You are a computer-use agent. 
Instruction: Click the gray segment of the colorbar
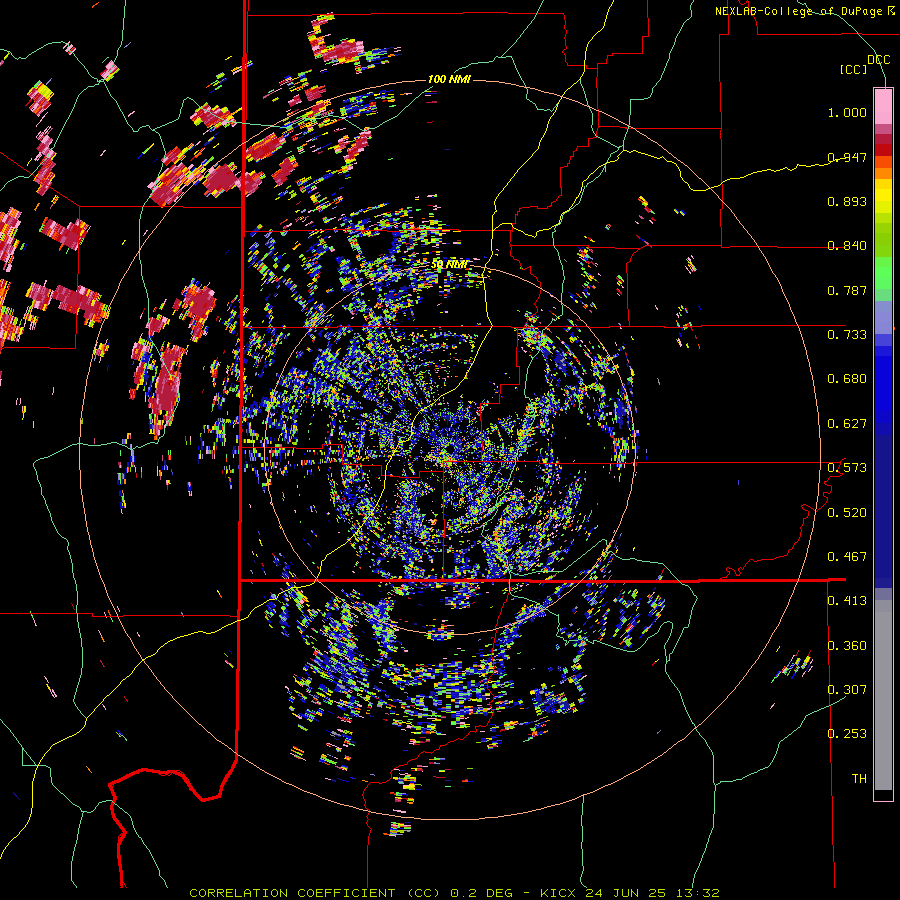click(883, 695)
